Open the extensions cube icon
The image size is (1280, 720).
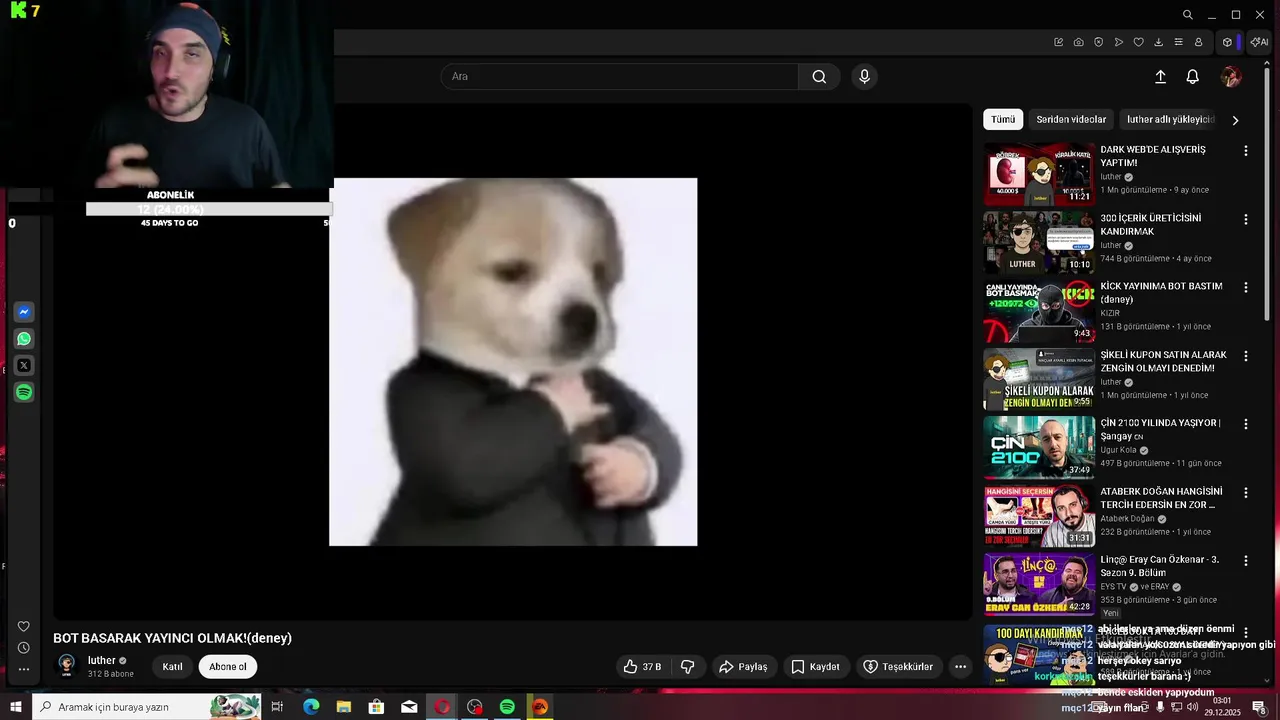point(1227,42)
